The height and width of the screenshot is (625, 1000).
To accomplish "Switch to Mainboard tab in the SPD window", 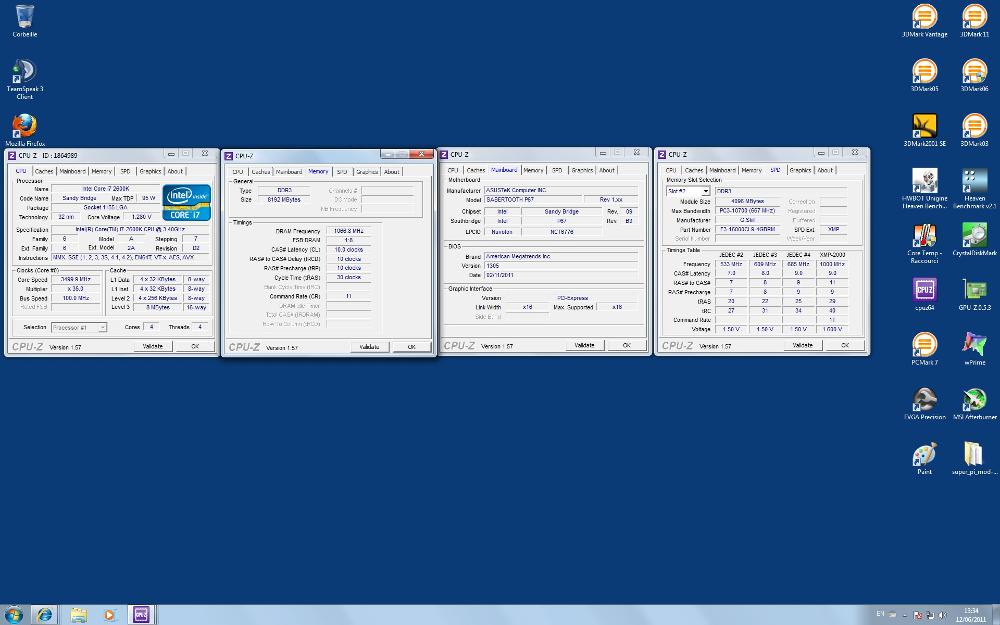I will (x=722, y=170).
